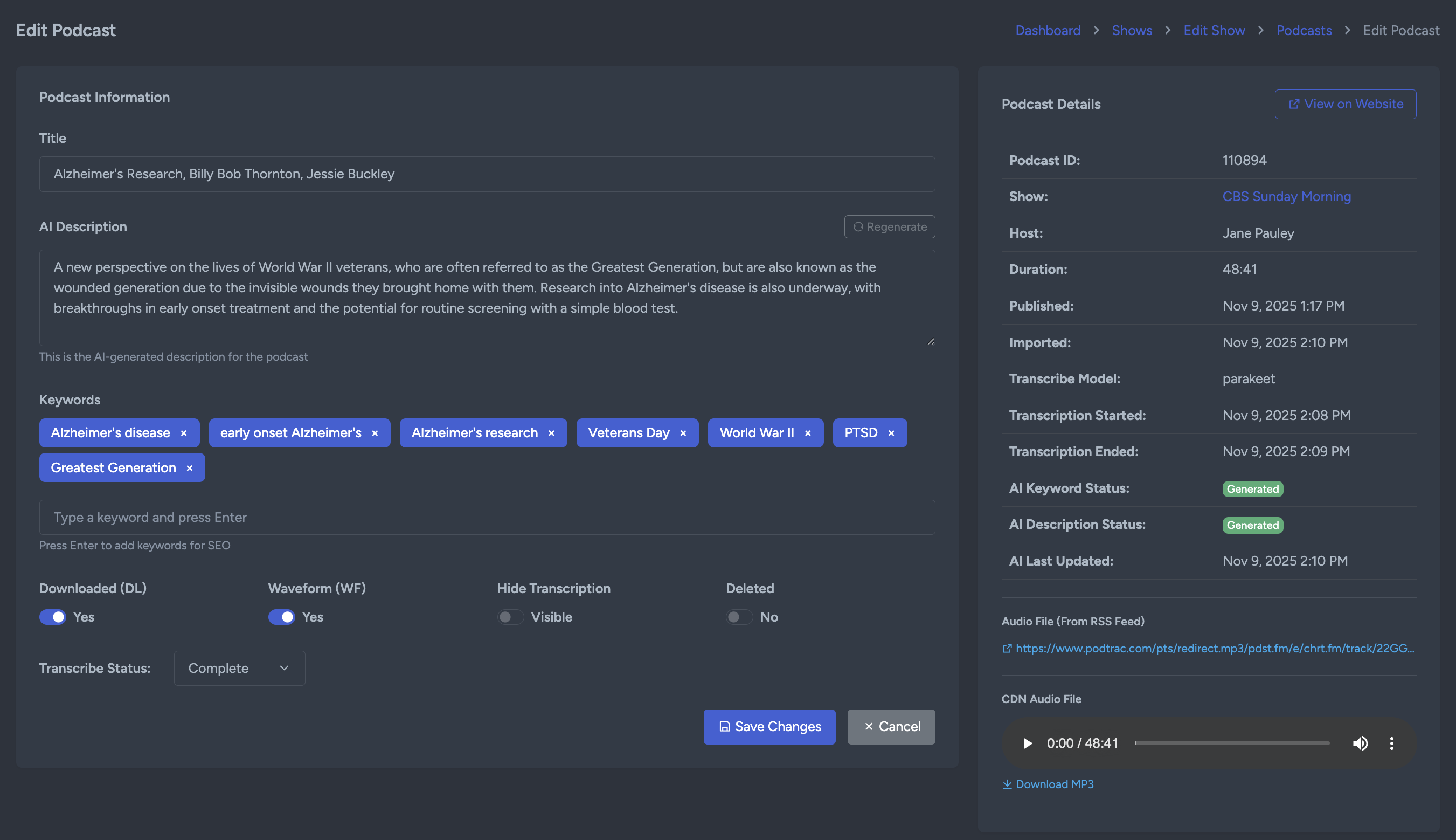
Task: Remove the Veterans Day keyword
Action: (x=683, y=433)
